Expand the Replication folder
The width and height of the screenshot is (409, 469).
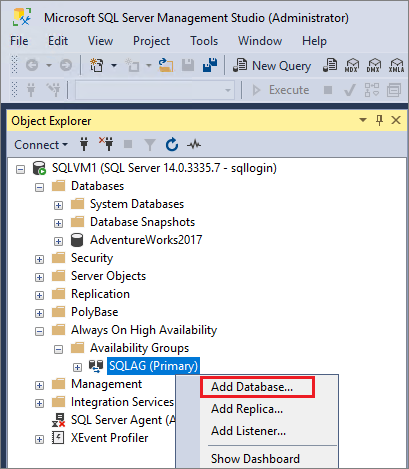(x=39, y=295)
